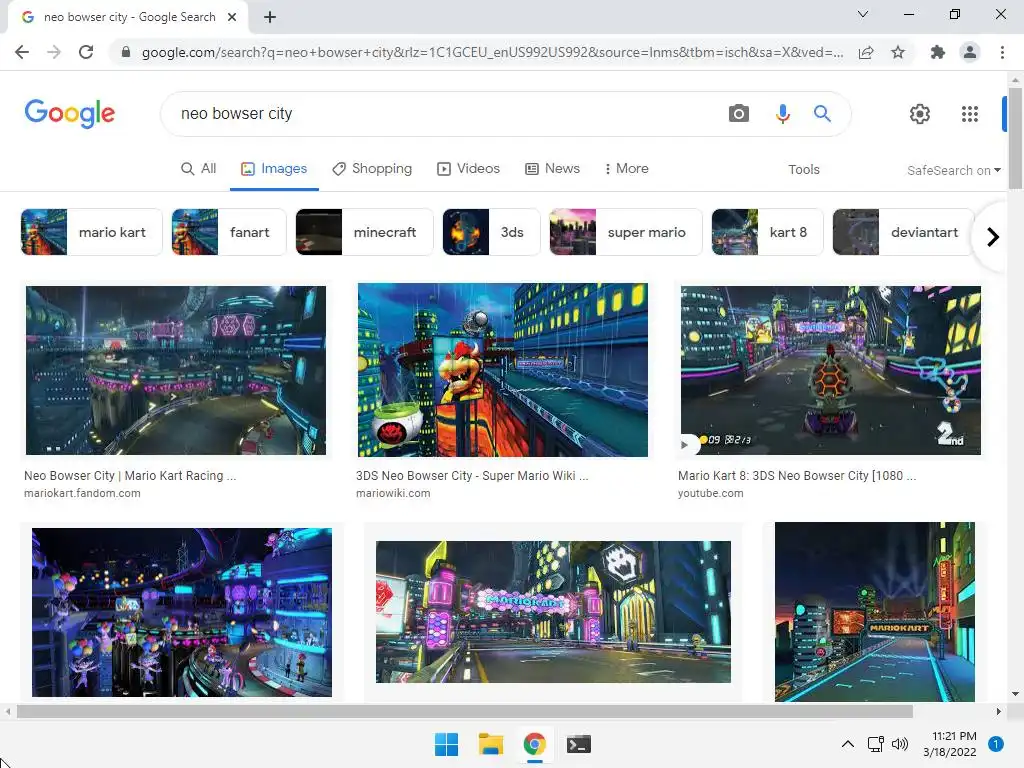This screenshot has width=1024, height=768.
Task: Open the SafeSearch on dropdown
Action: point(953,170)
